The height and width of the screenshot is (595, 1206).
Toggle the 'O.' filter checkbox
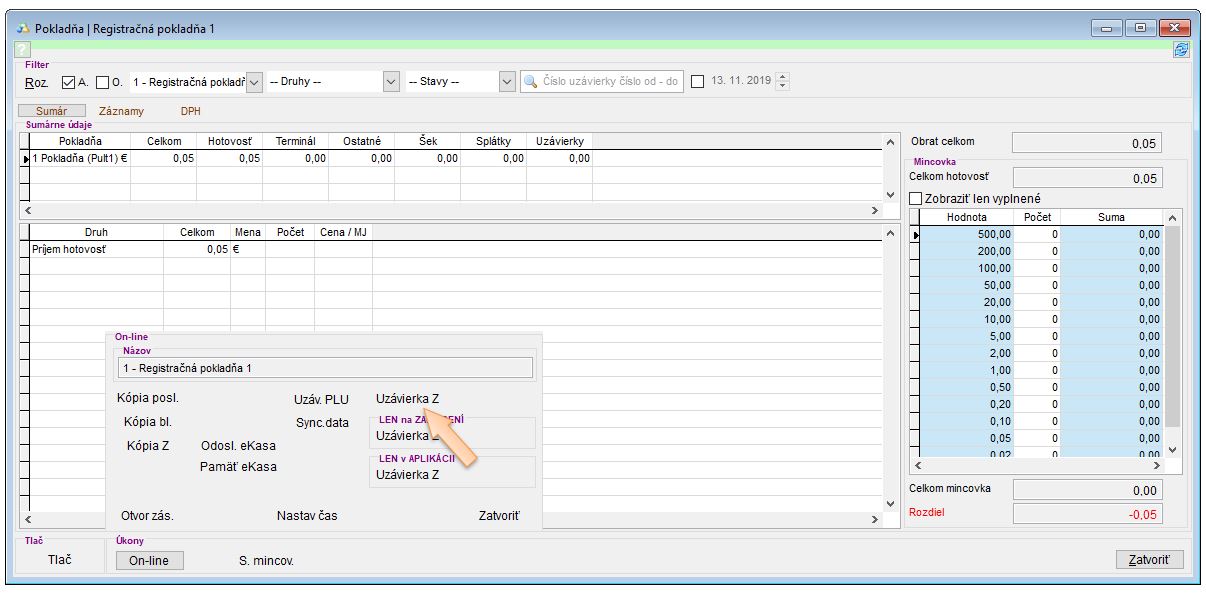(x=102, y=82)
